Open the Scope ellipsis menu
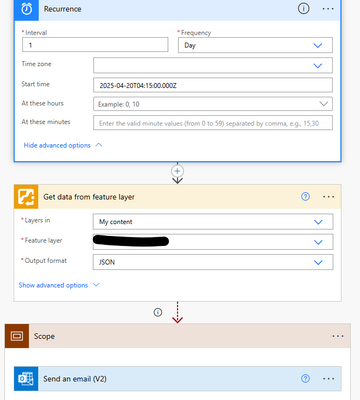 tap(338, 336)
